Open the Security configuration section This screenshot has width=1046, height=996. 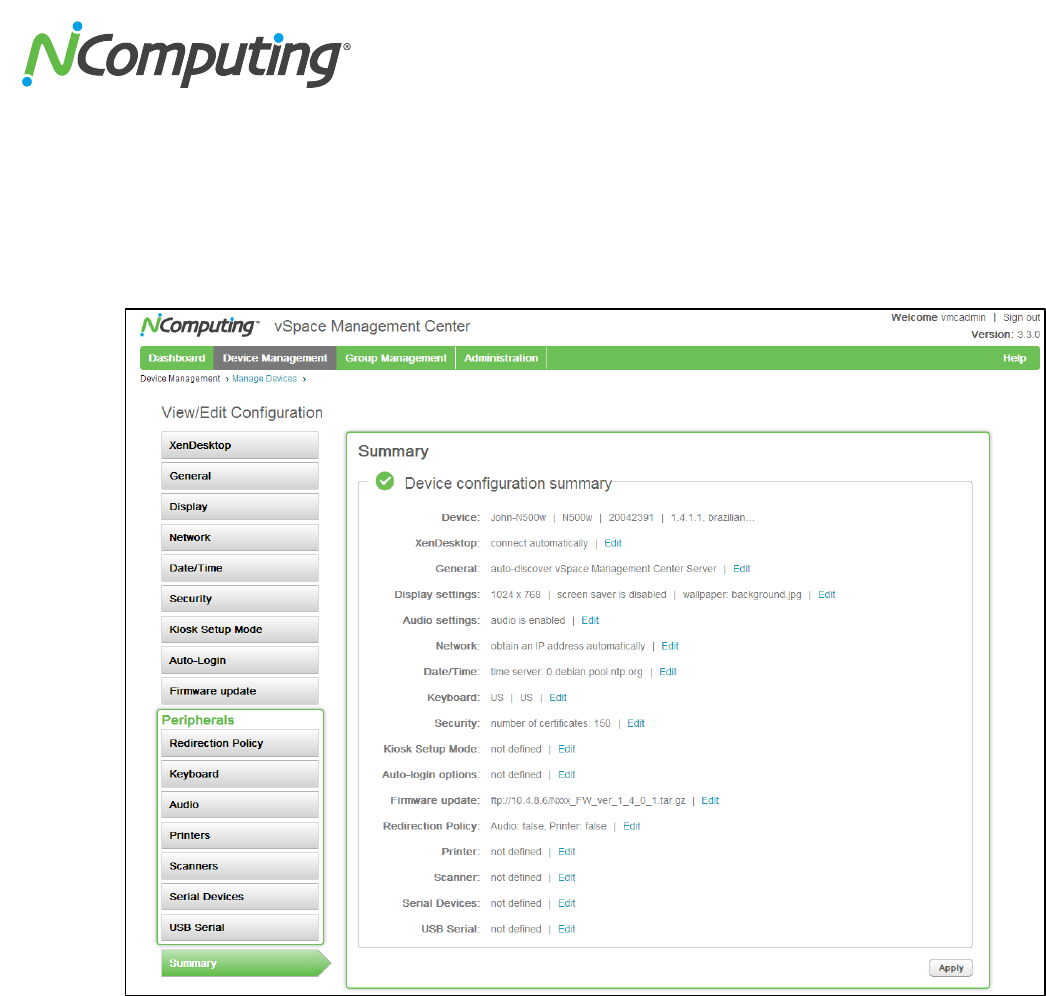coord(239,598)
